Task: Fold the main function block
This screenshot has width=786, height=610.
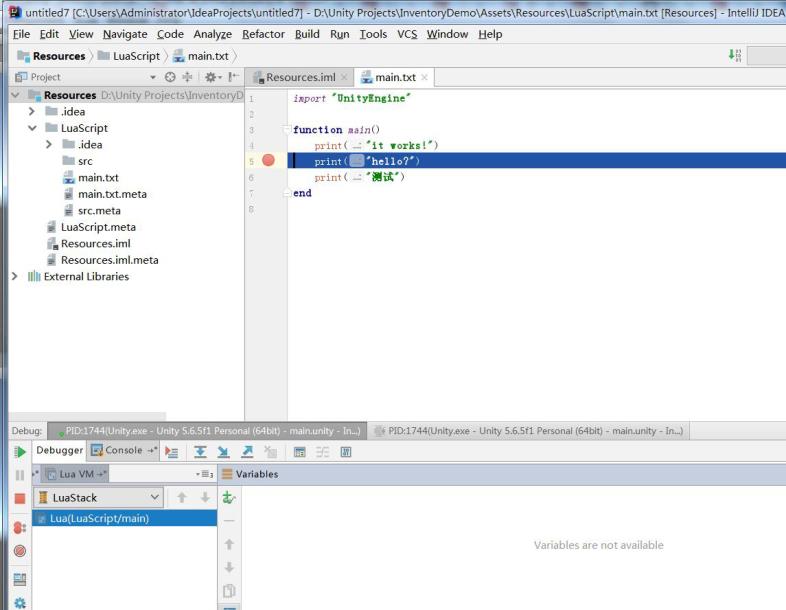Action: click(287, 130)
